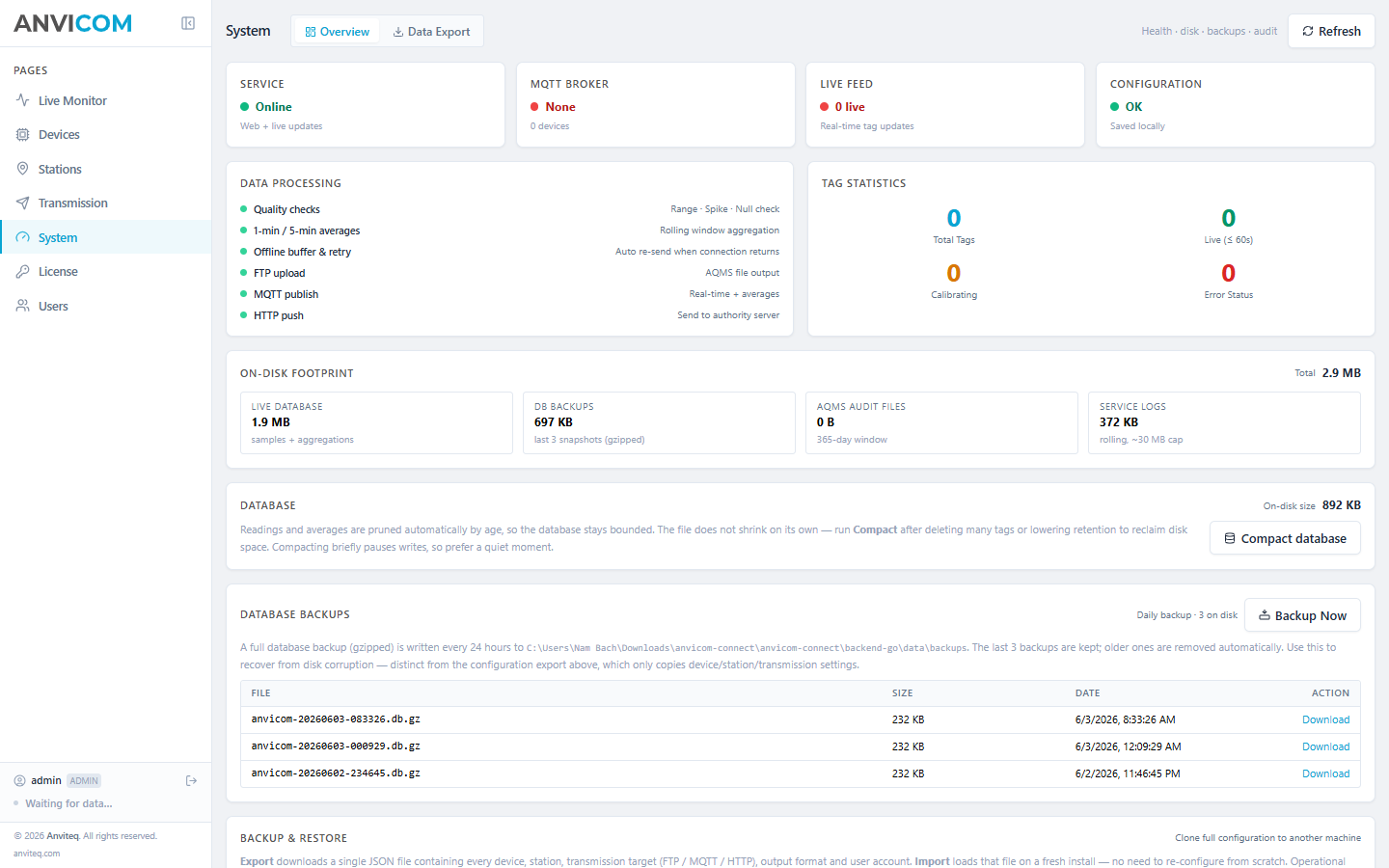Screen dimensions: 1389x868
Task: Click the Error Status count
Action: point(1228,273)
